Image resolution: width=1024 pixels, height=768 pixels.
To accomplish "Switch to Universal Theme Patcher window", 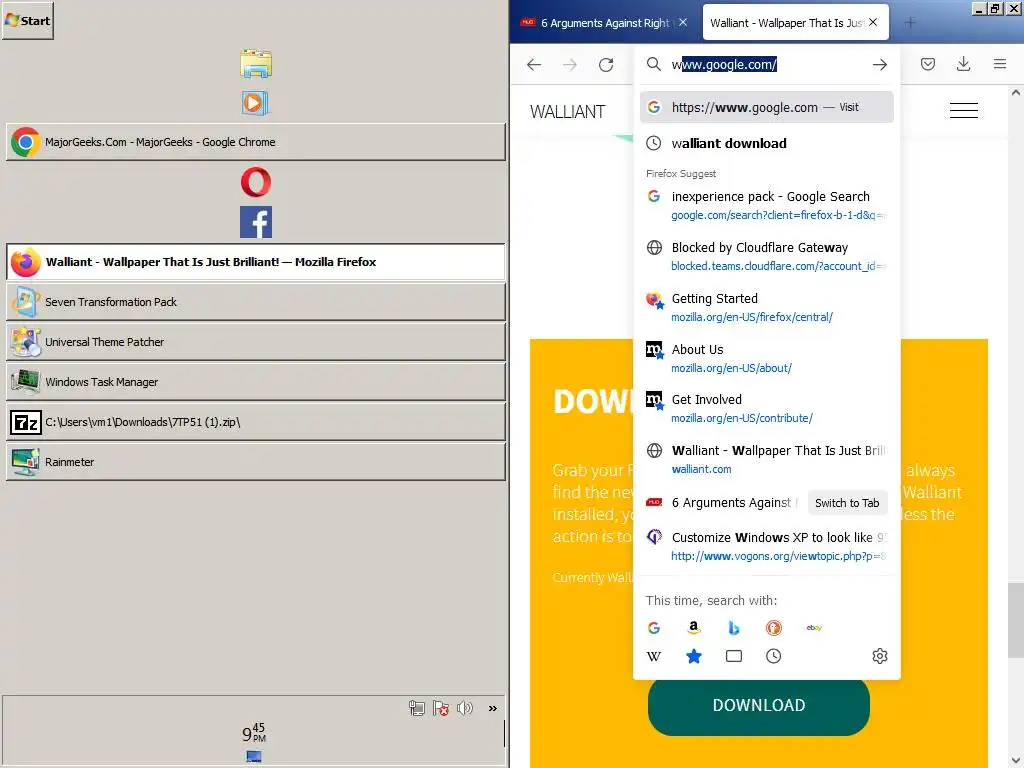I will [255, 342].
